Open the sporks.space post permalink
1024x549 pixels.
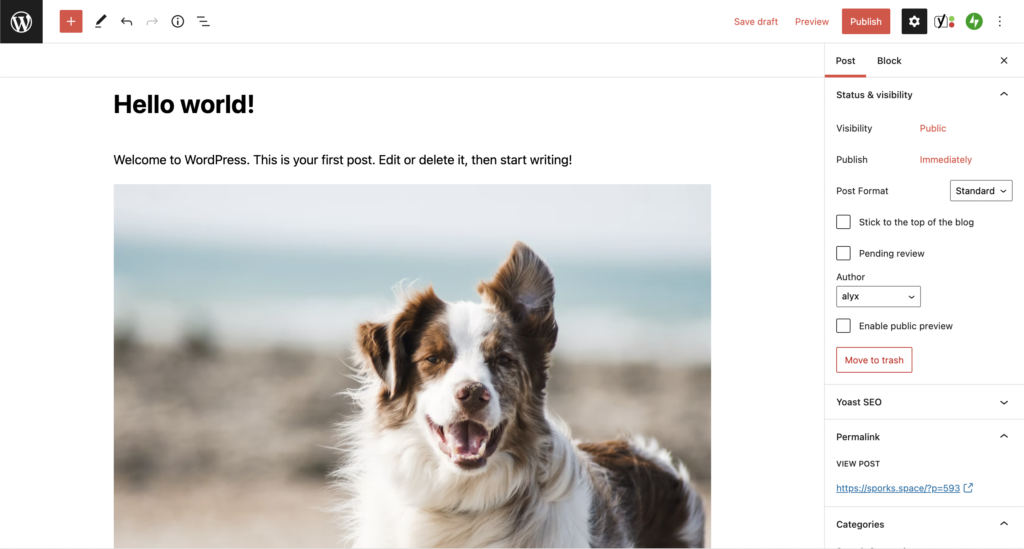pyautogui.click(x=898, y=488)
